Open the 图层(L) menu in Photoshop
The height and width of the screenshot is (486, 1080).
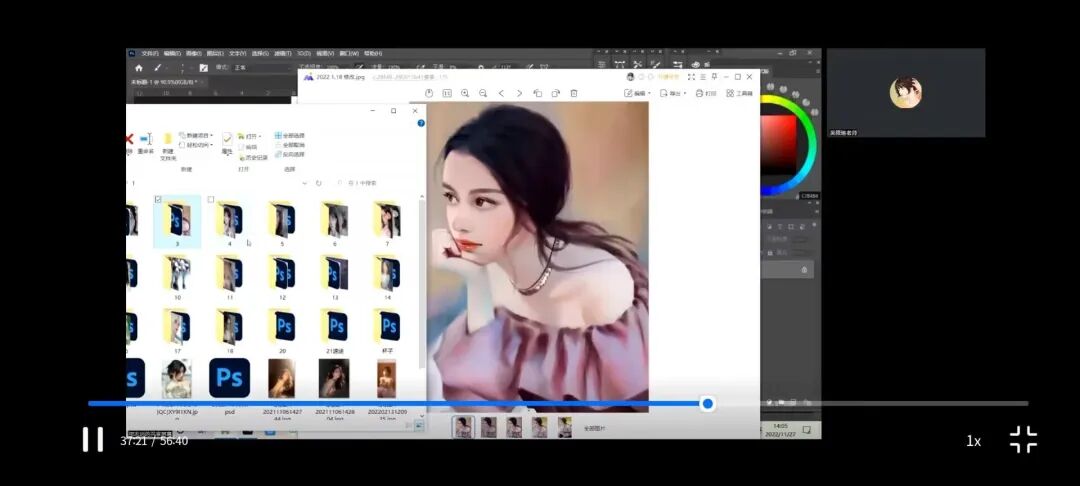click(x=215, y=53)
